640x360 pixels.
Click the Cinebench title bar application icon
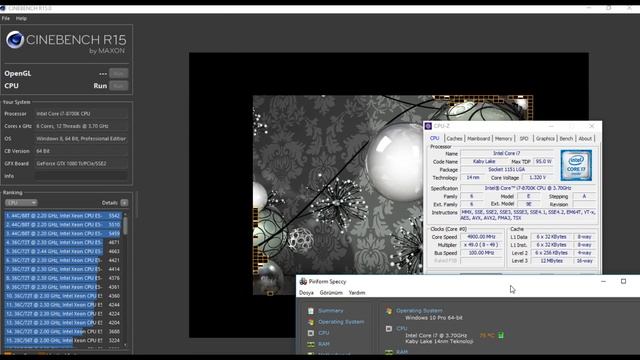[x=3, y=8]
